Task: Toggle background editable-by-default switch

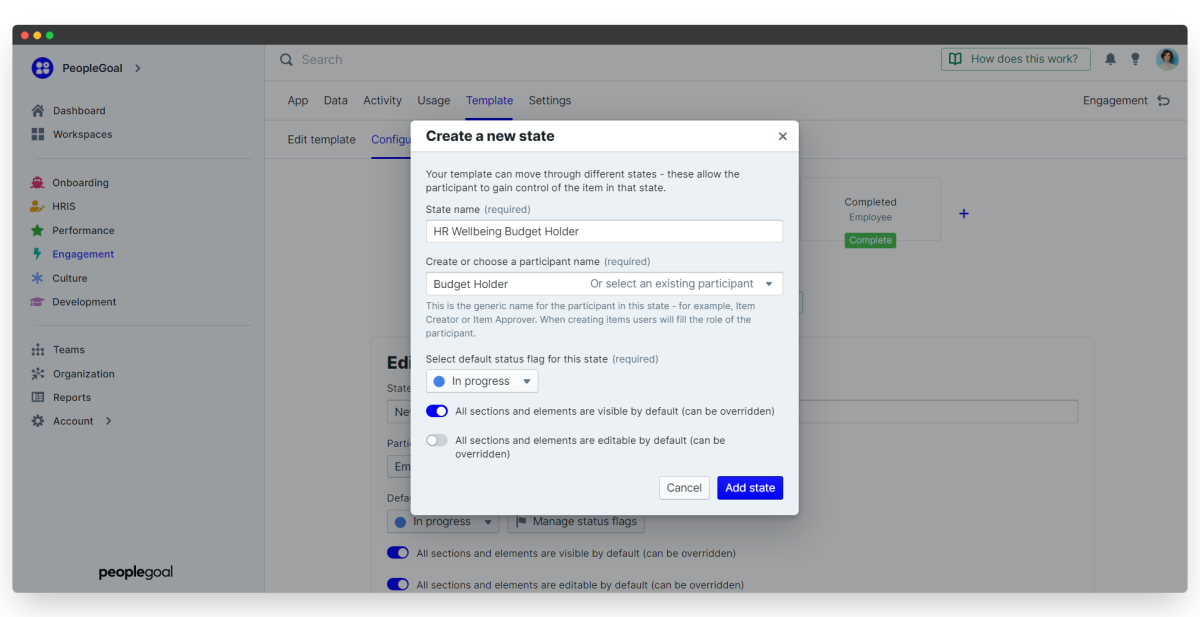Action: coord(398,585)
